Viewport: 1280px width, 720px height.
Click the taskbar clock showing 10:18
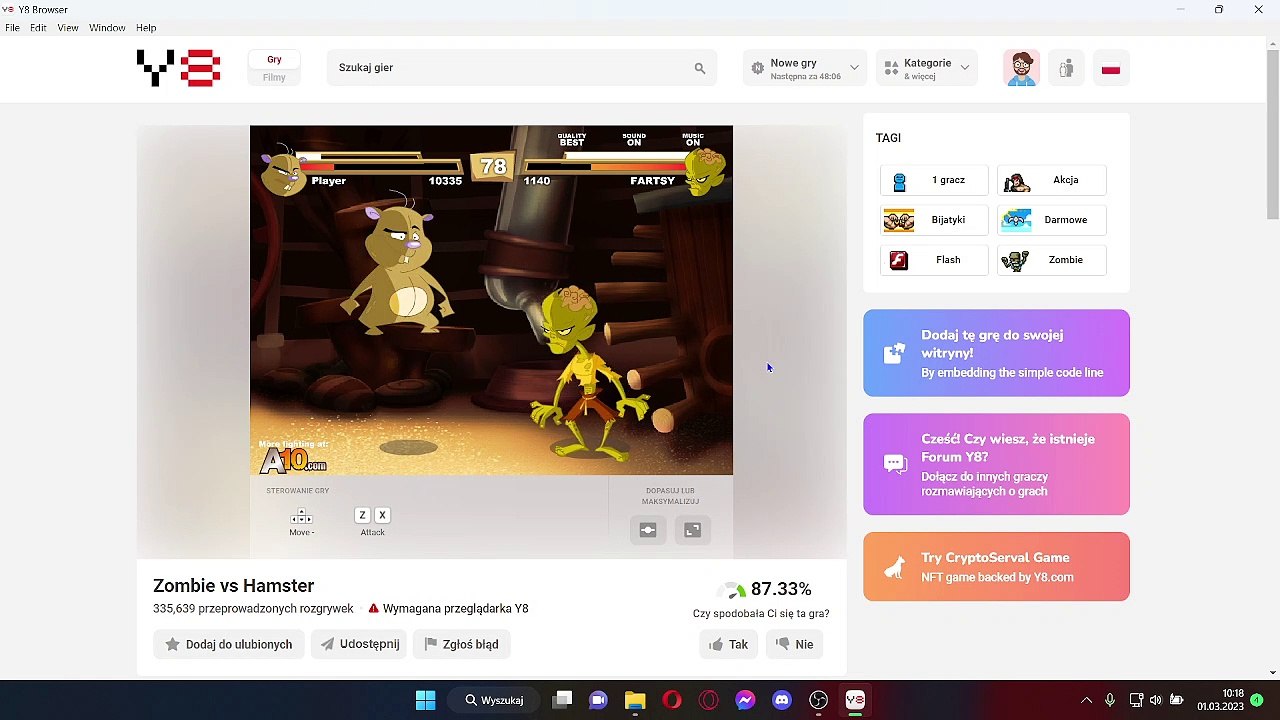point(1220,700)
